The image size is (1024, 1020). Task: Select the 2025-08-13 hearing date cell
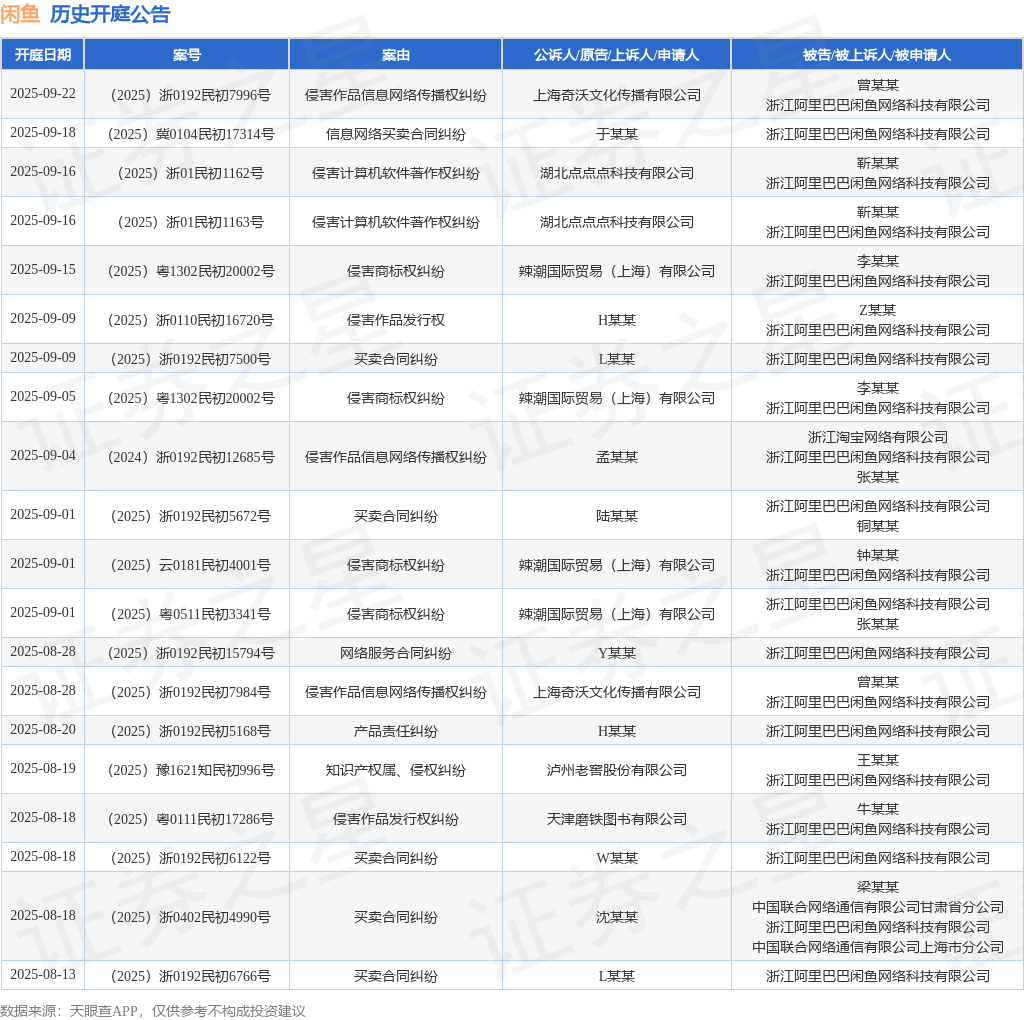tap(43, 975)
